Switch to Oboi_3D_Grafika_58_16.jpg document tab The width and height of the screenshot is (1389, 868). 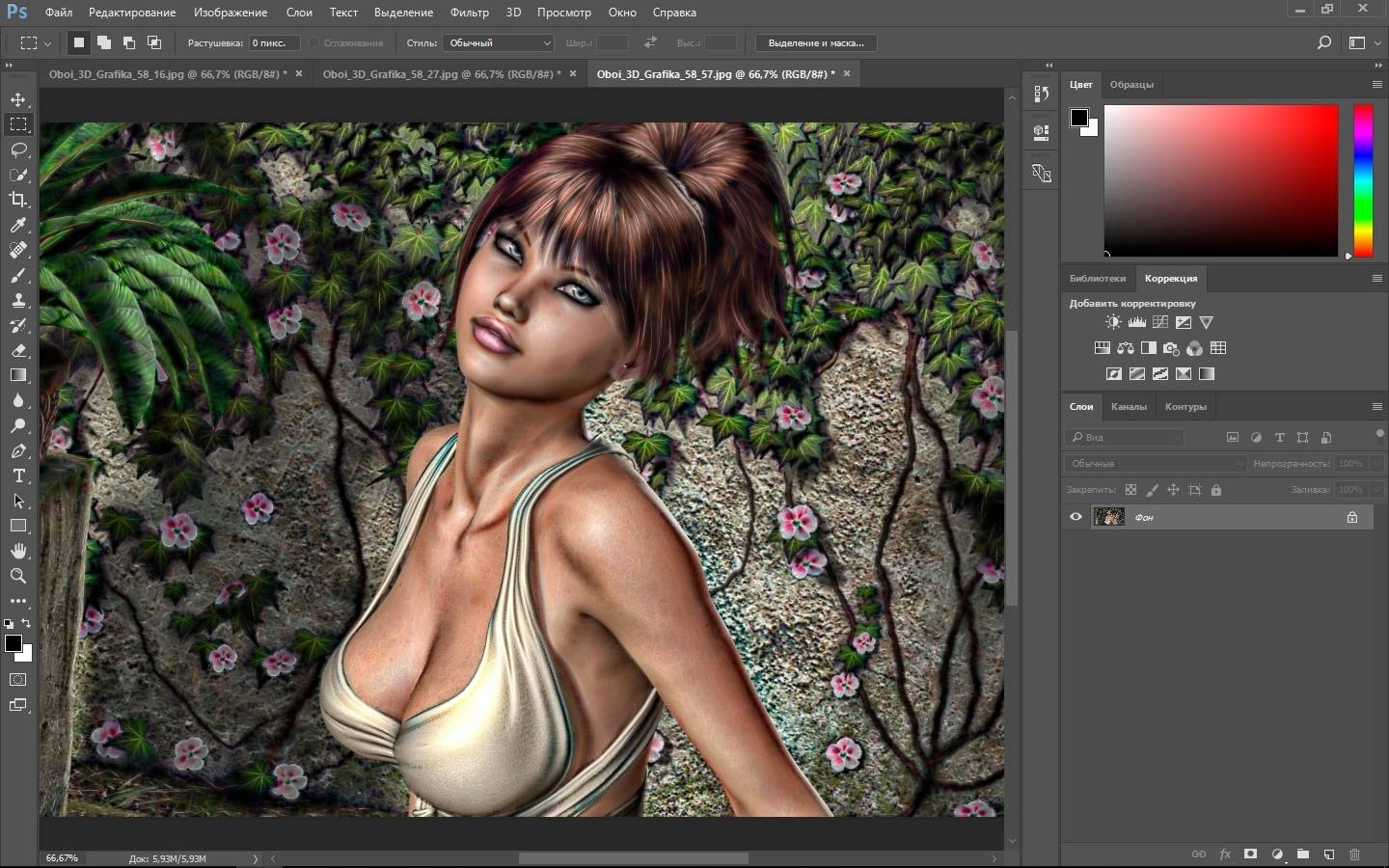168,74
